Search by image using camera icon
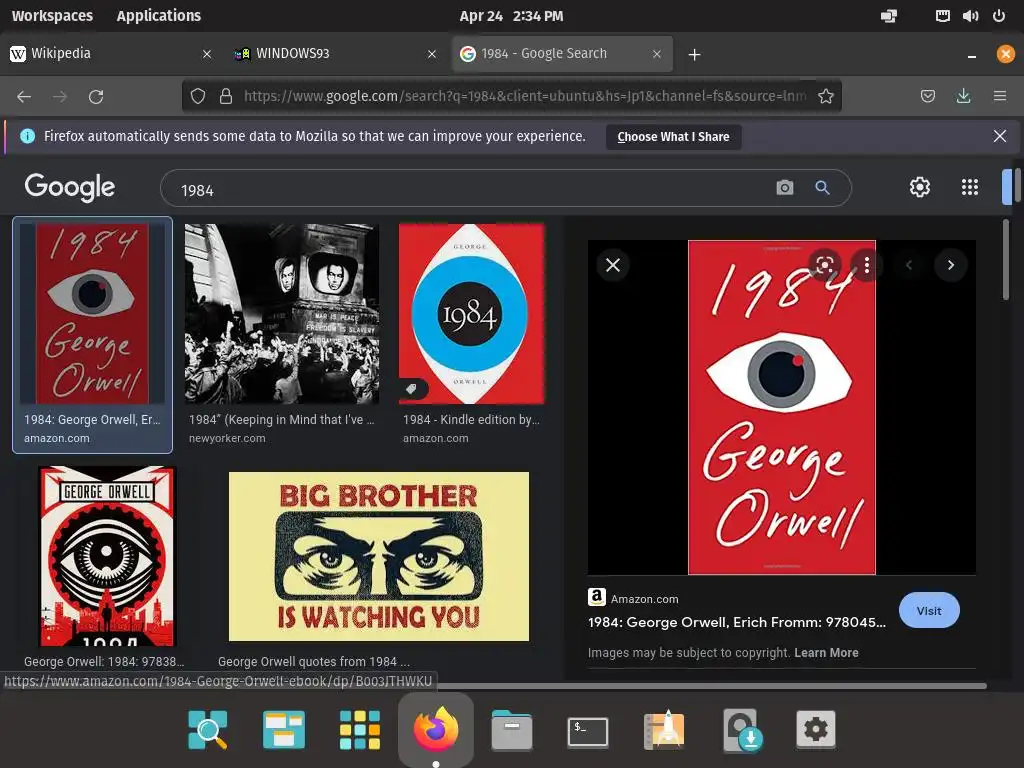Viewport: 1024px width, 768px height. [784, 188]
